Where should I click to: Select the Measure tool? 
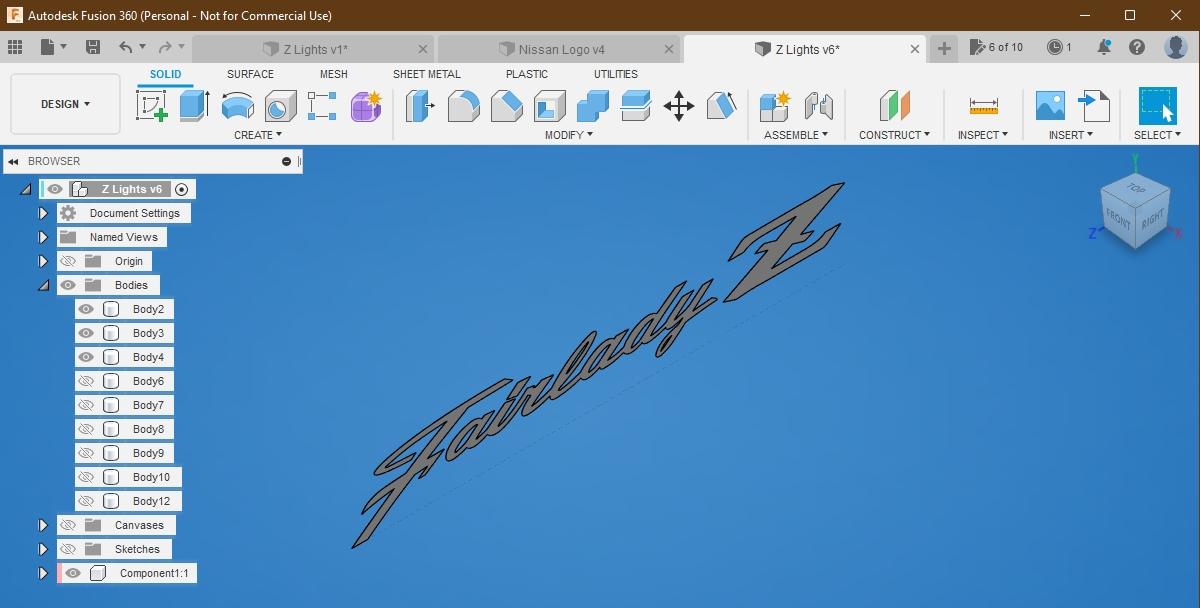point(983,105)
